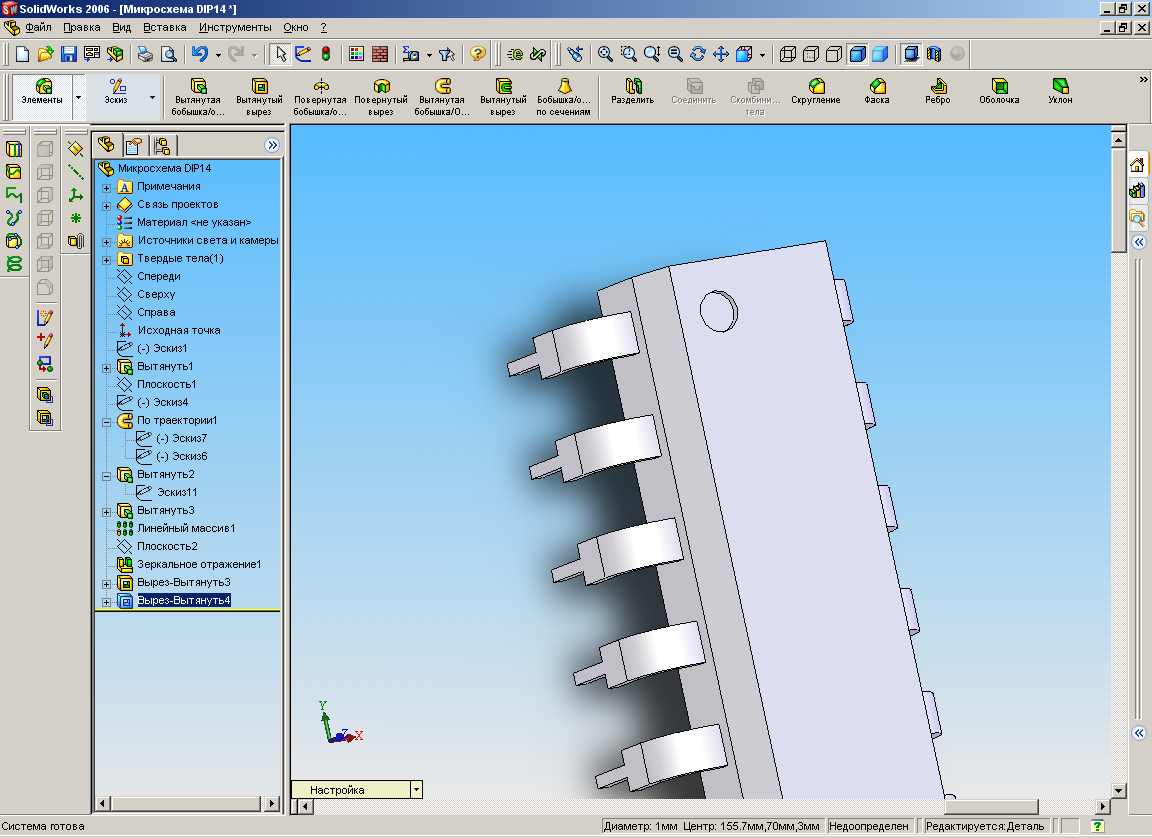Click Zoom to Fit icon
1152x838 pixels.
(605, 54)
